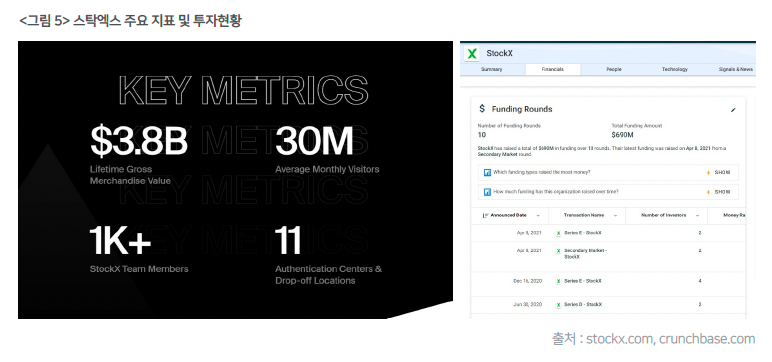This screenshot has height=362, width=772.
Task: Switch to the Summary tab
Action: [x=491, y=69]
